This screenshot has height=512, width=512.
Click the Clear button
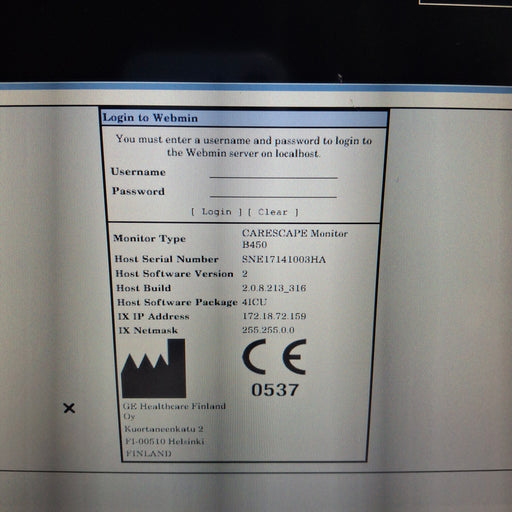[273, 212]
